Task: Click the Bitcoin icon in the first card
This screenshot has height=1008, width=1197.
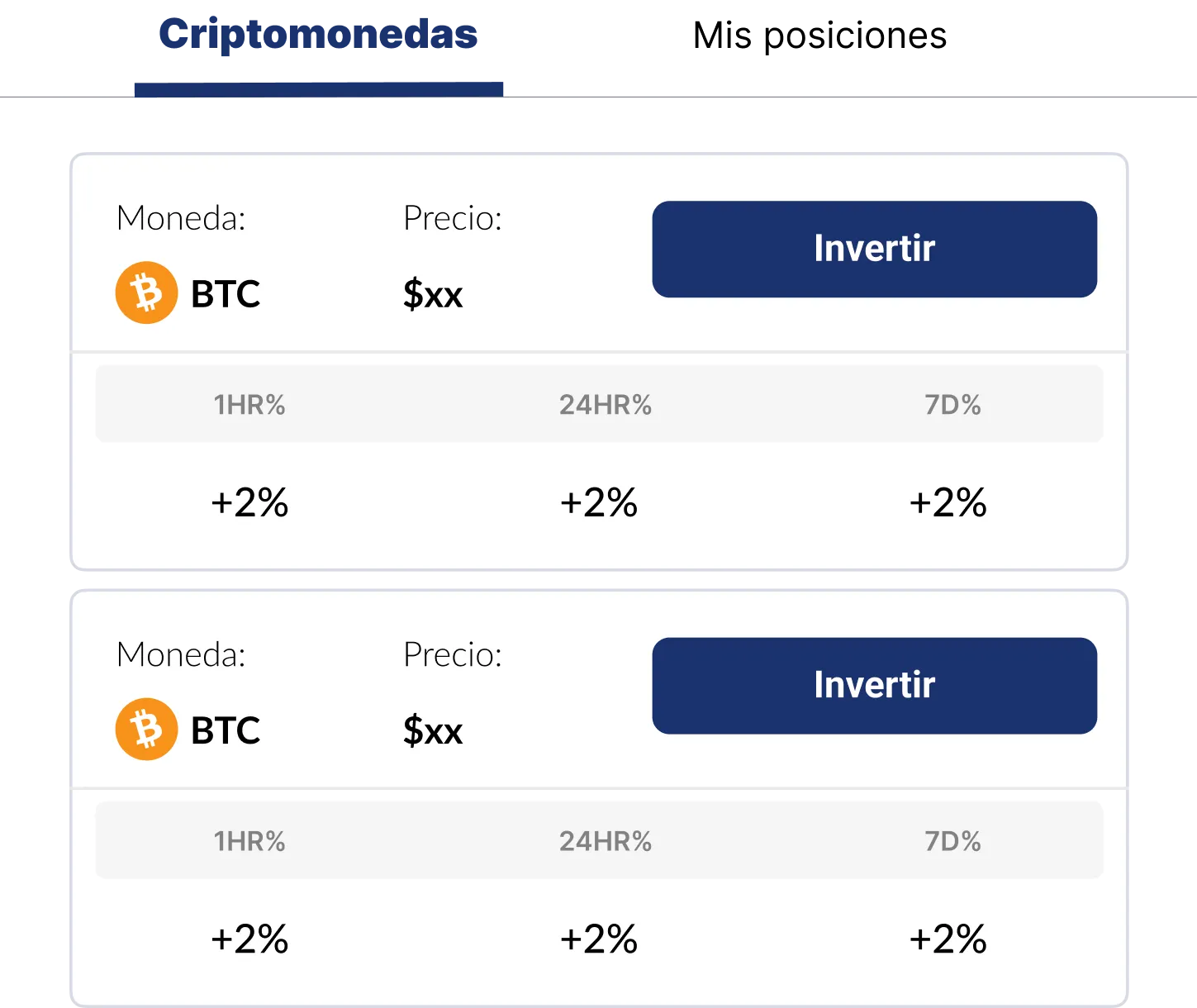Action: [x=146, y=293]
